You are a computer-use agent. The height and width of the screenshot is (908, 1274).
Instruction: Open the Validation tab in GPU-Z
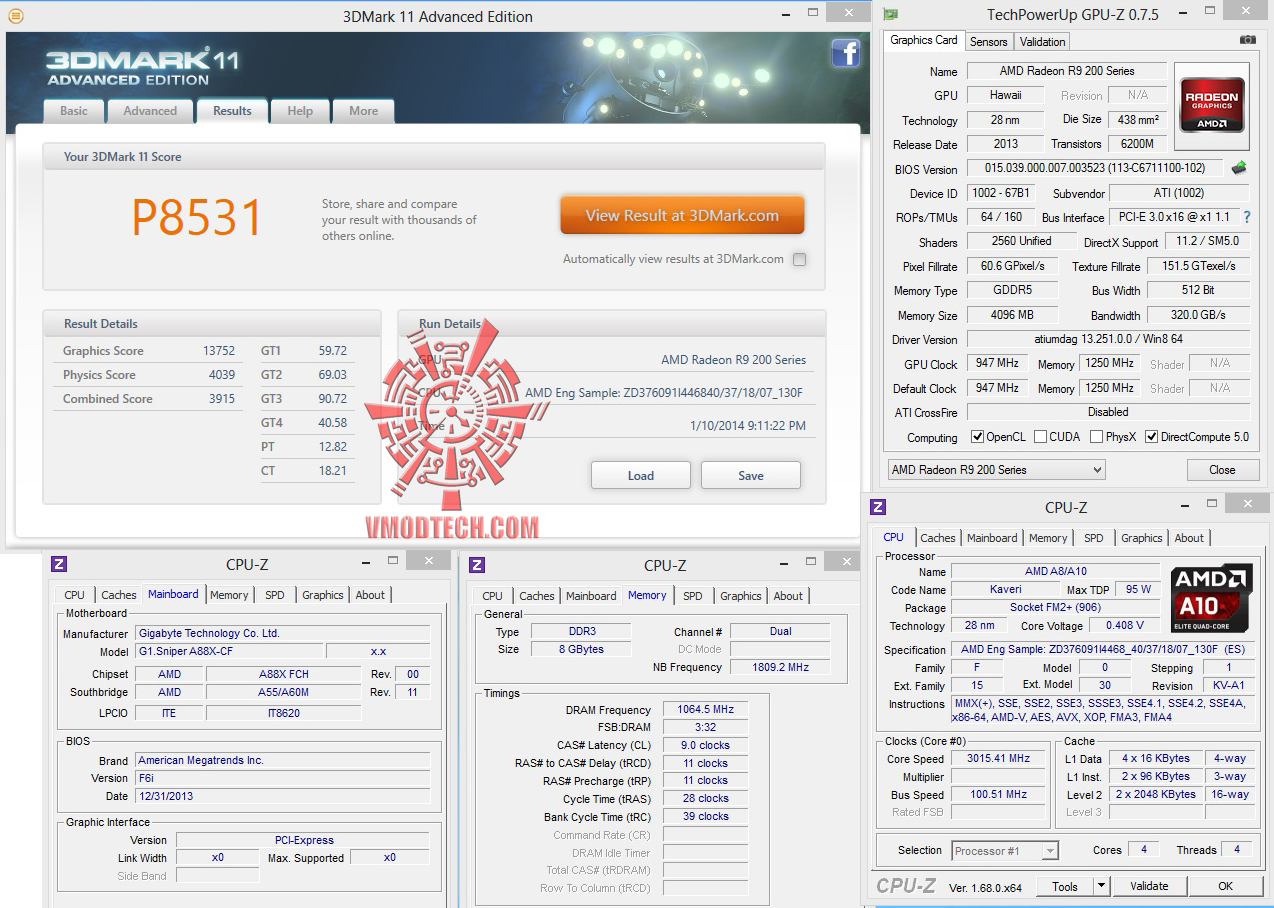[x=1043, y=42]
